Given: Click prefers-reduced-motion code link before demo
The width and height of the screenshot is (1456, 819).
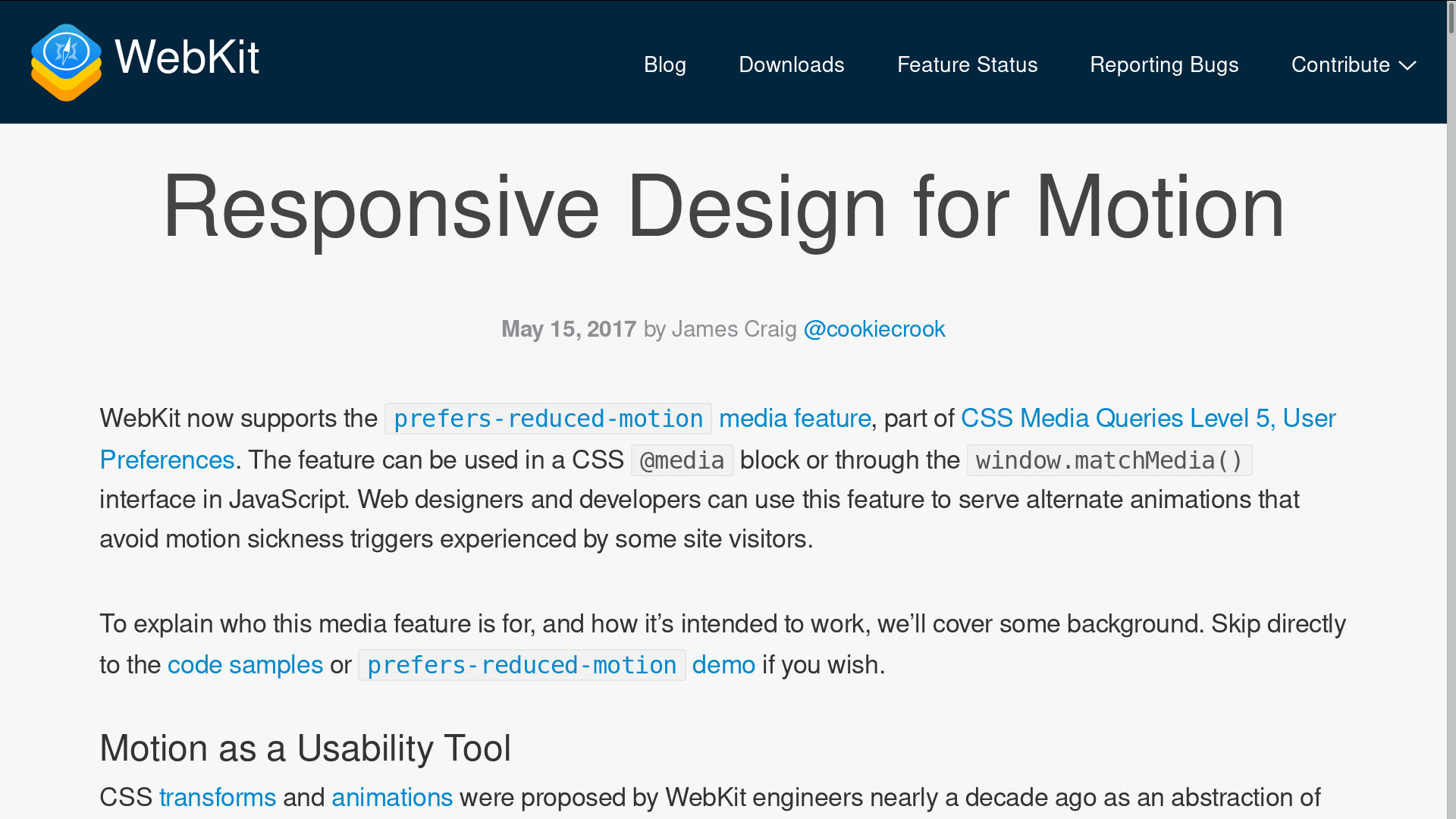Looking at the screenshot, I should (x=522, y=665).
